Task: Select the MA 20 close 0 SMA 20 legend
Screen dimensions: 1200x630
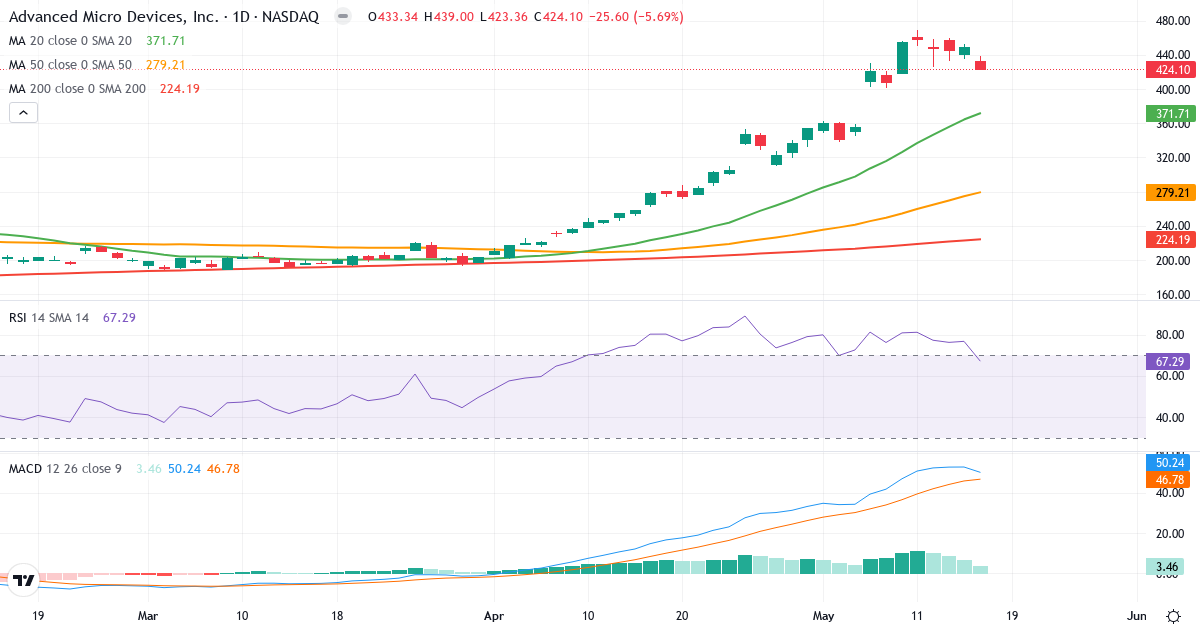Action: (x=70, y=41)
